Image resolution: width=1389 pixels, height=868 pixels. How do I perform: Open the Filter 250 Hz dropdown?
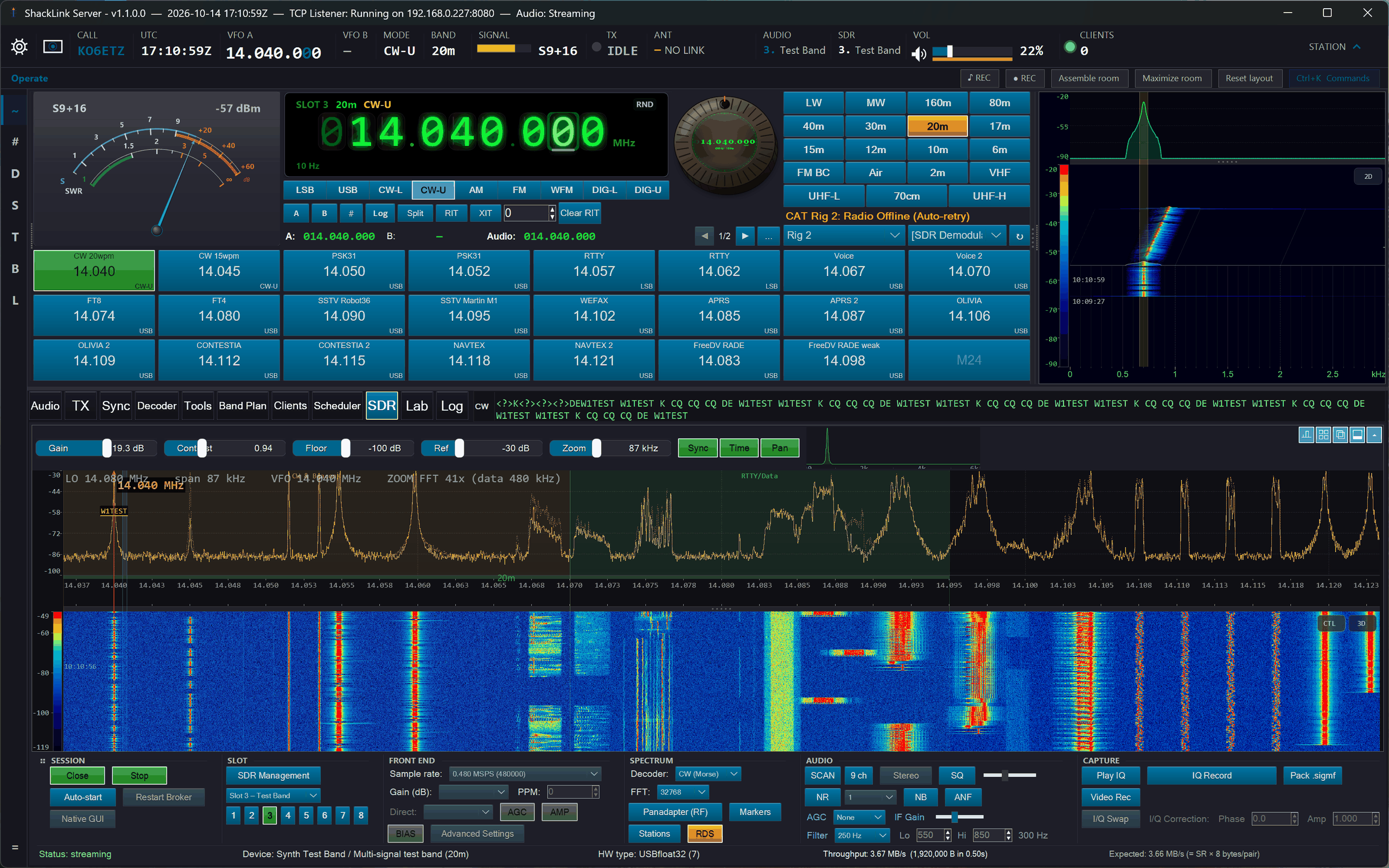pos(862,835)
